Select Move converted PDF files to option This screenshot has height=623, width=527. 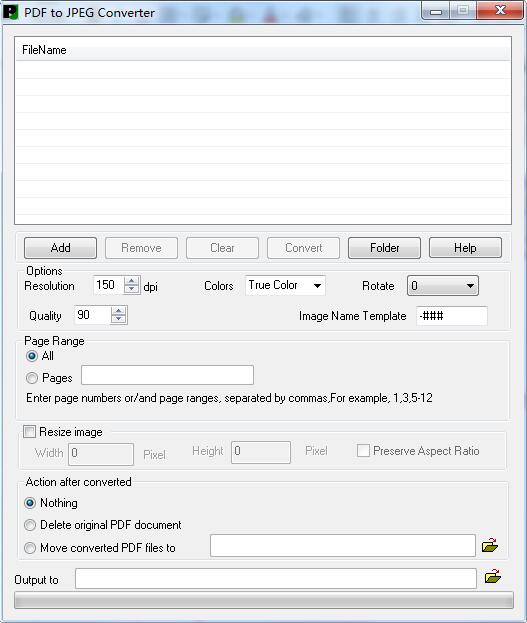(30, 548)
